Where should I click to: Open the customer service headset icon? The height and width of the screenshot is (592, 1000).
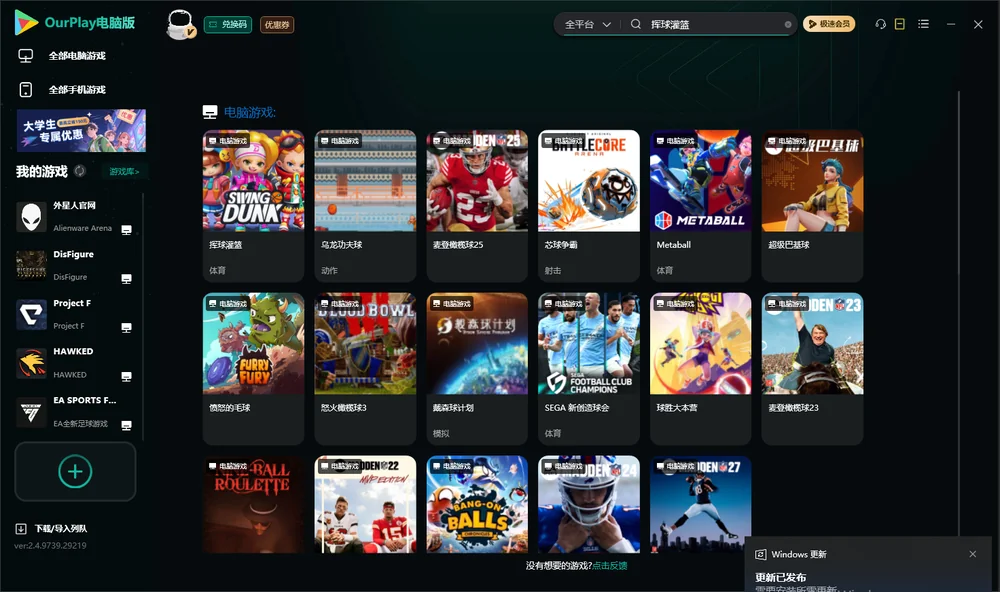[881, 24]
